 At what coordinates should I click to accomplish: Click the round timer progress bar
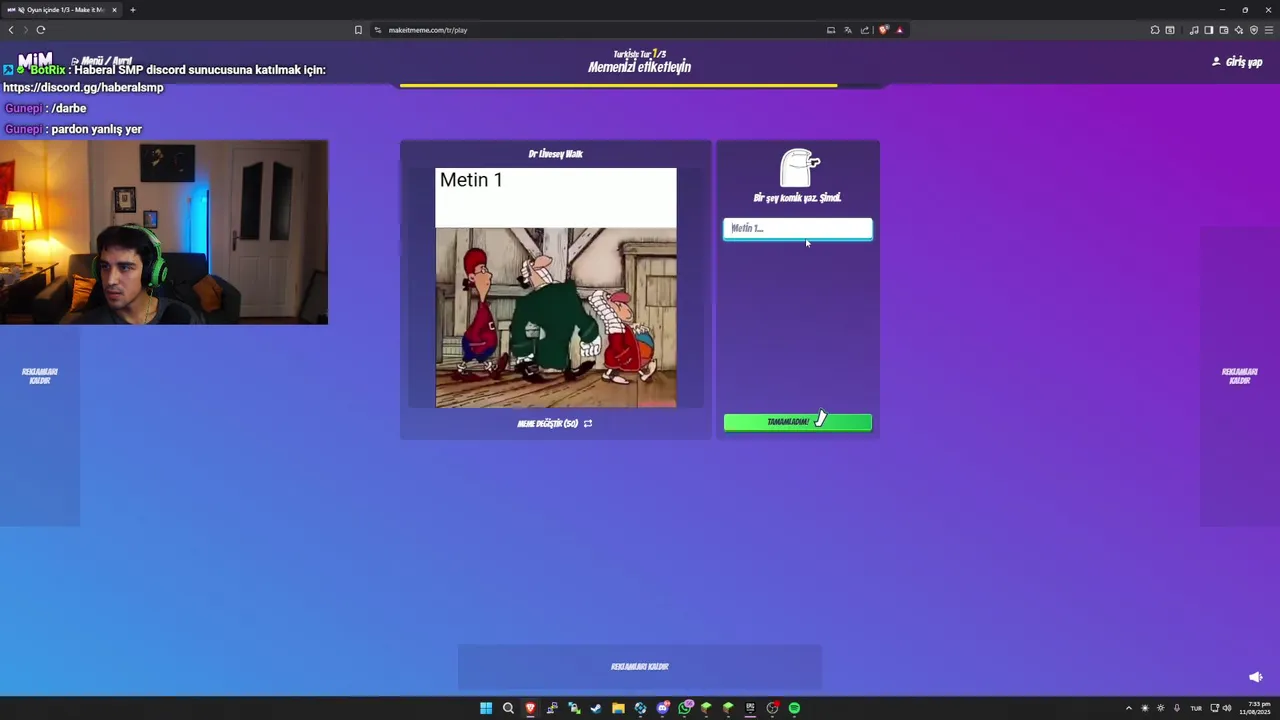640,86
